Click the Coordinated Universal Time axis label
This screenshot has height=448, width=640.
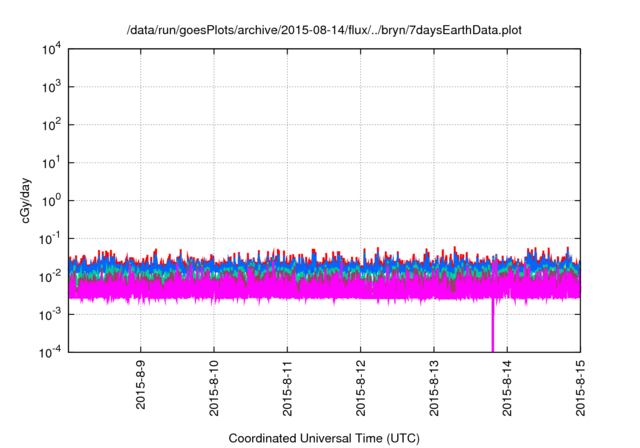(324, 438)
